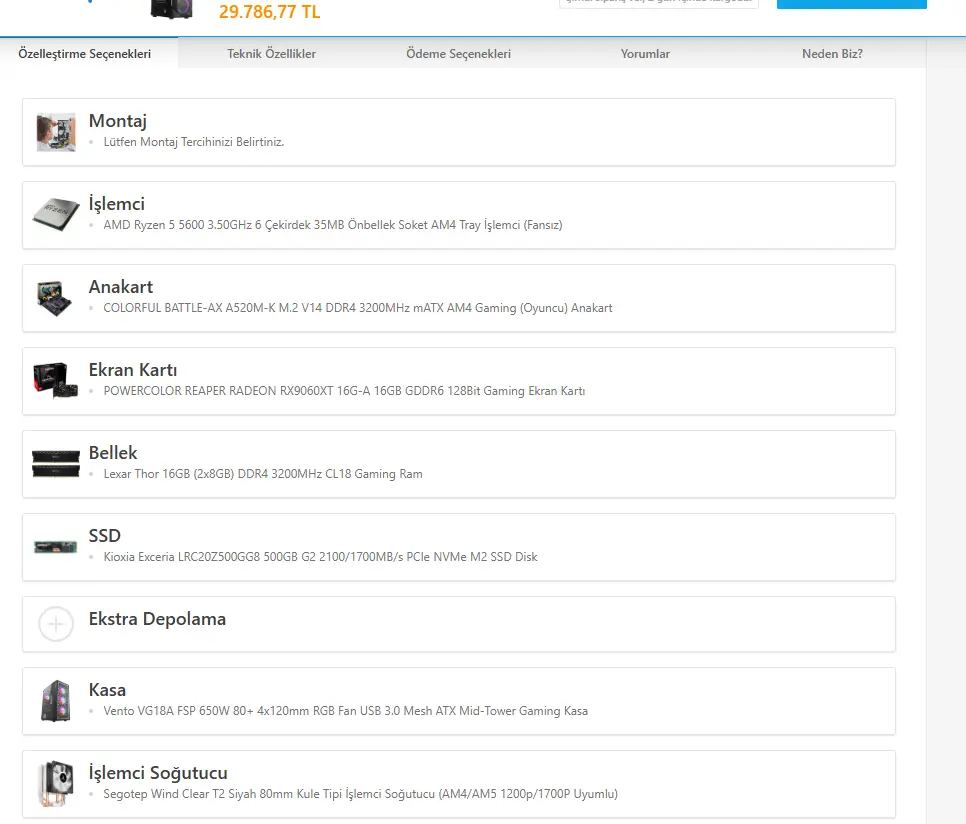
Task: Expand the İşlemci section heading
Action: coord(116,204)
